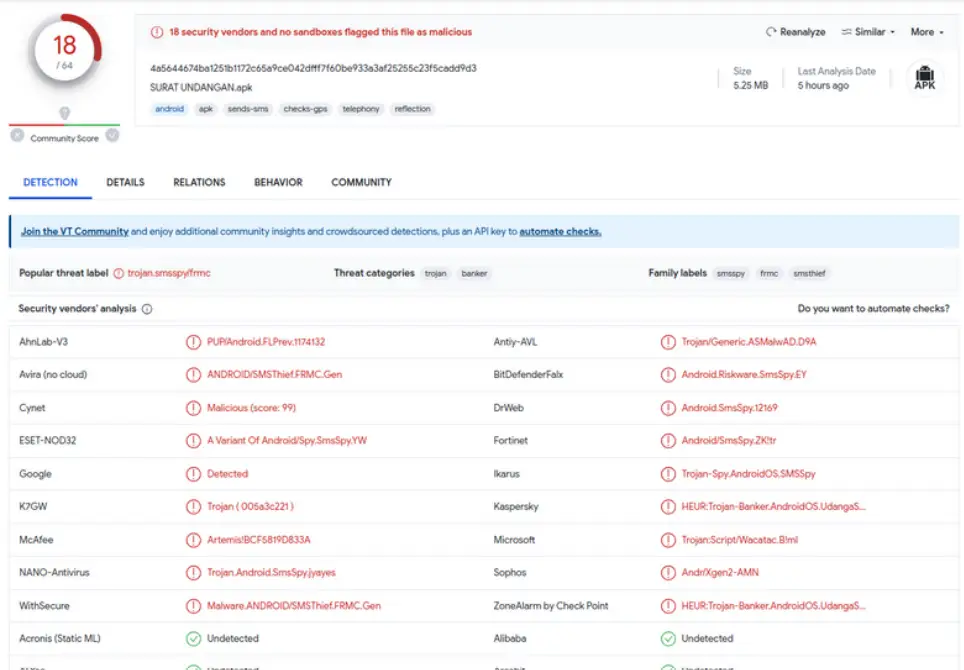Select the smsspy family label

(730, 273)
